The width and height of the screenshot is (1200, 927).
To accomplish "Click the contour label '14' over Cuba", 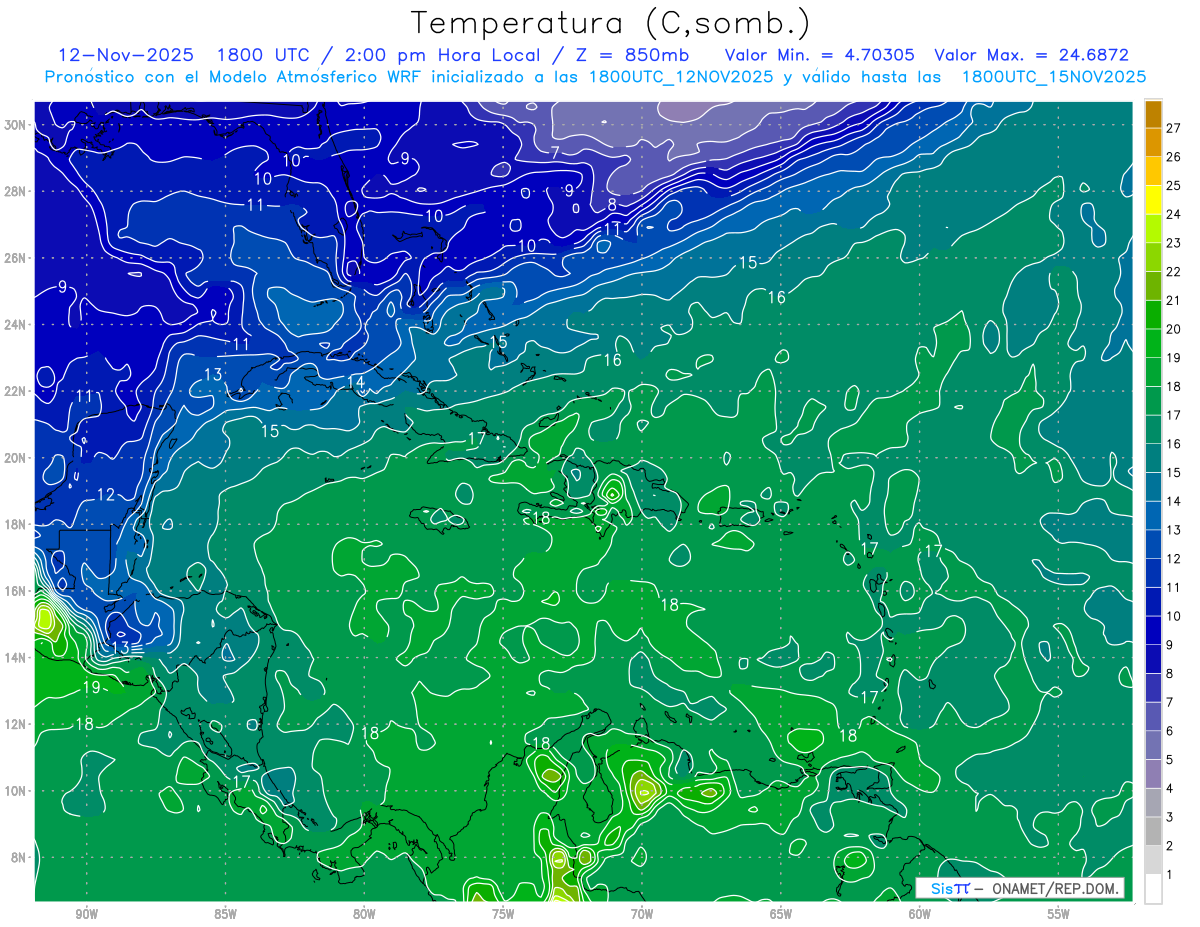I will click(x=356, y=383).
